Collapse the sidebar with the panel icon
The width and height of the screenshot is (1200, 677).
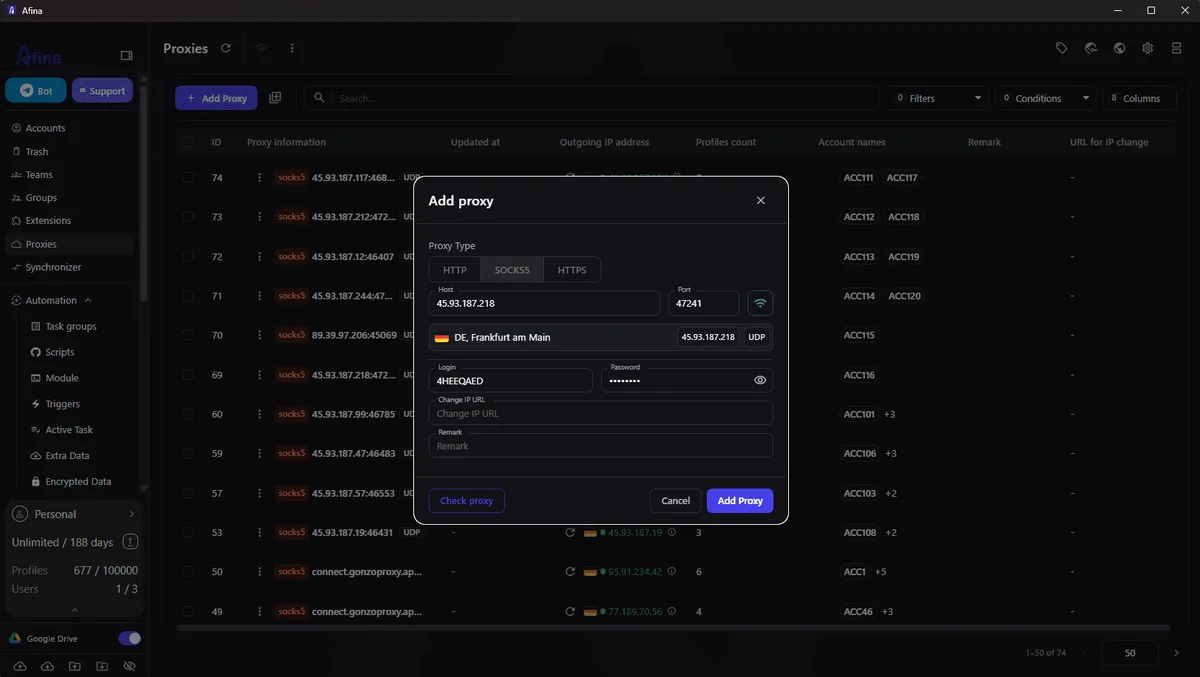pos(126,56)
